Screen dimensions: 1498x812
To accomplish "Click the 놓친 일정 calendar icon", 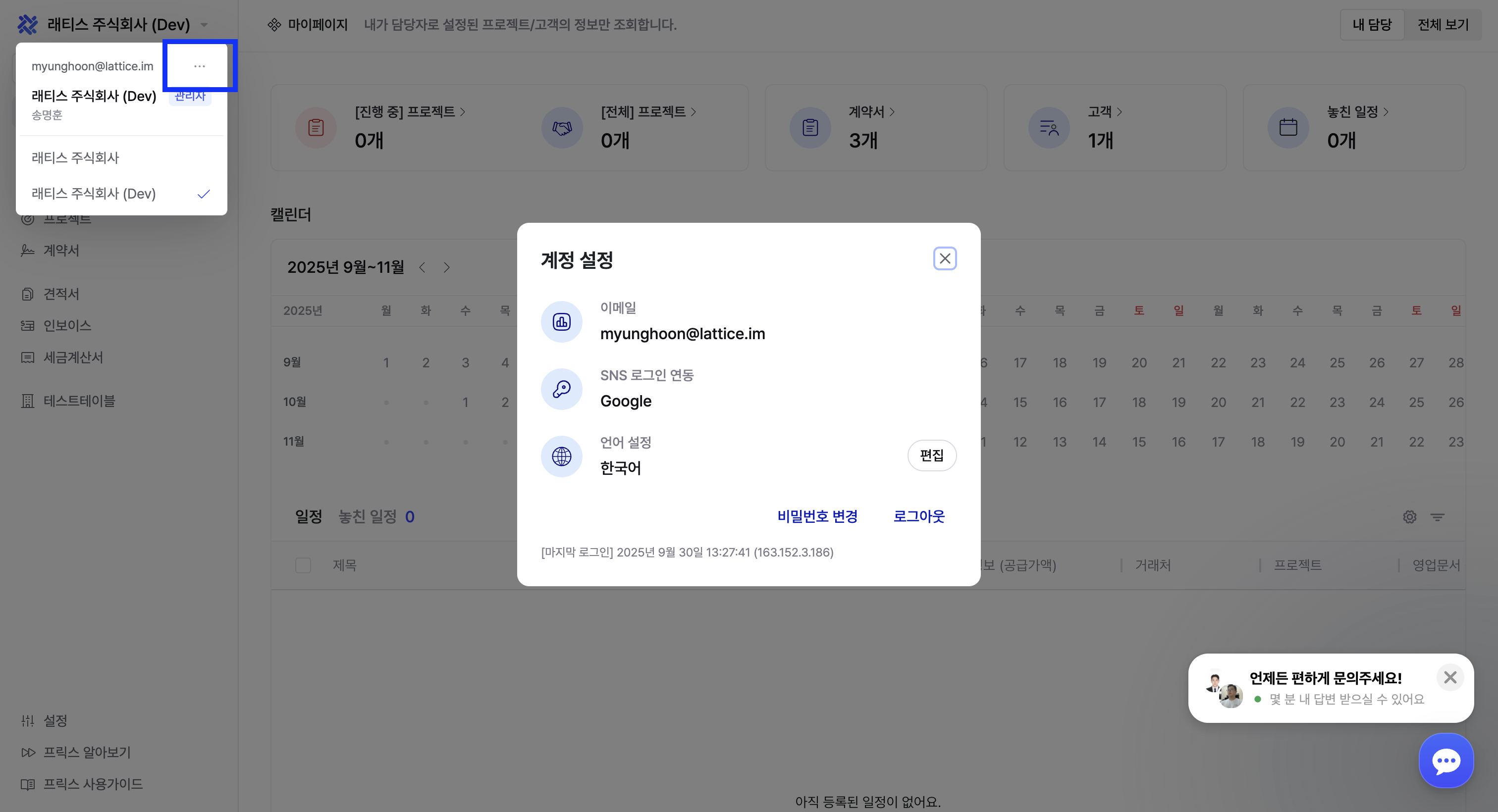I will 1287,127.
